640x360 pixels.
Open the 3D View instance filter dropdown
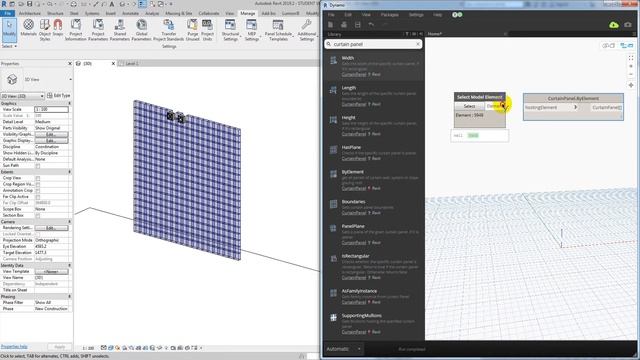22,96
